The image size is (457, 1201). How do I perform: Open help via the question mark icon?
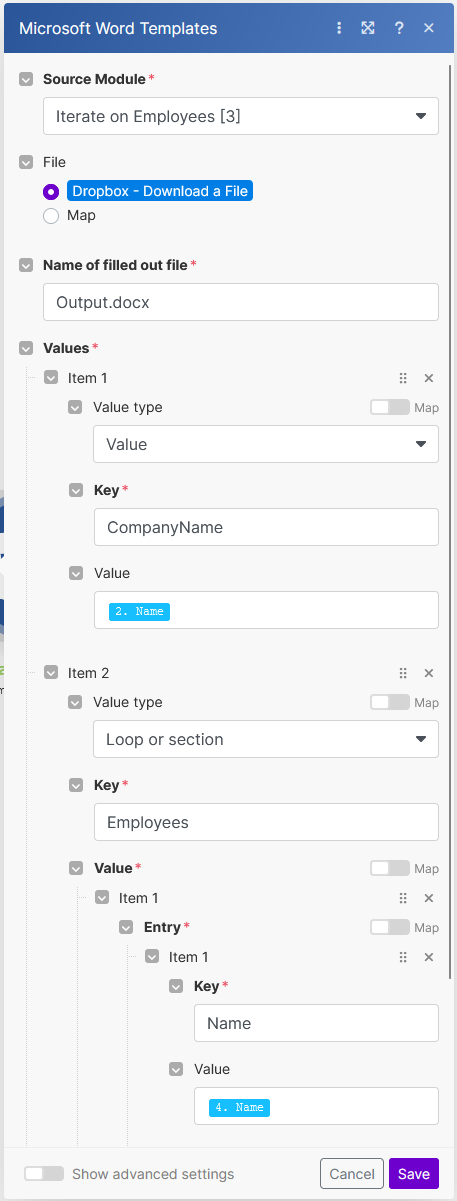[399, 28]
